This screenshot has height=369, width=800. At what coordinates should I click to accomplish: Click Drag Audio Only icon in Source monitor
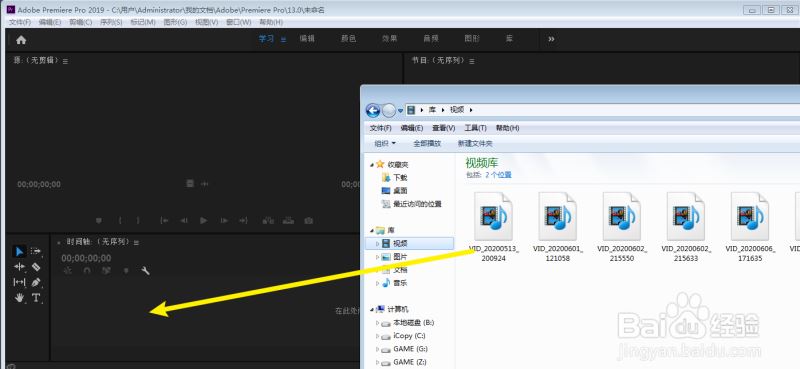205,184
